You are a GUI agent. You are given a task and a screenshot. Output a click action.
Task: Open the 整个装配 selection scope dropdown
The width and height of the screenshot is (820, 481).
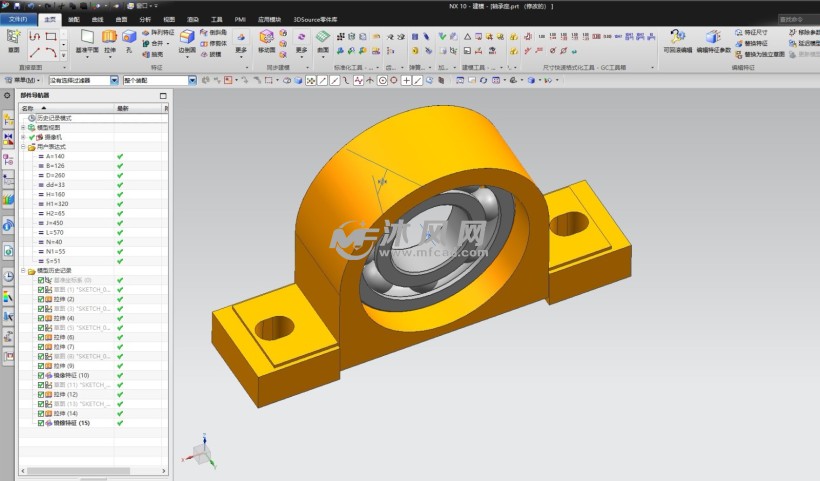192,80
